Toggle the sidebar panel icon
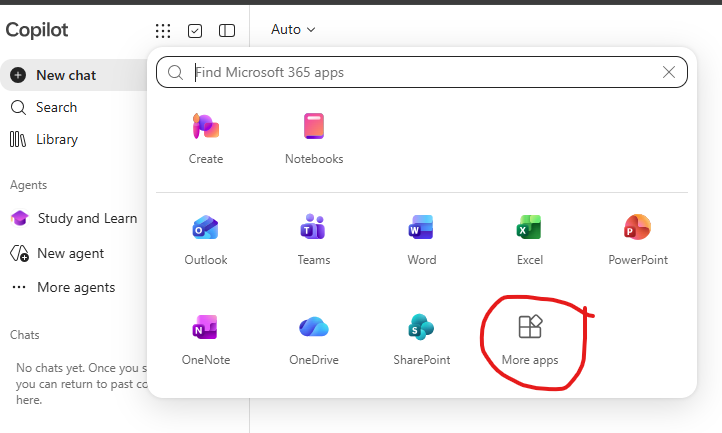The image size is (722, 433). click(x=227, y=30)
